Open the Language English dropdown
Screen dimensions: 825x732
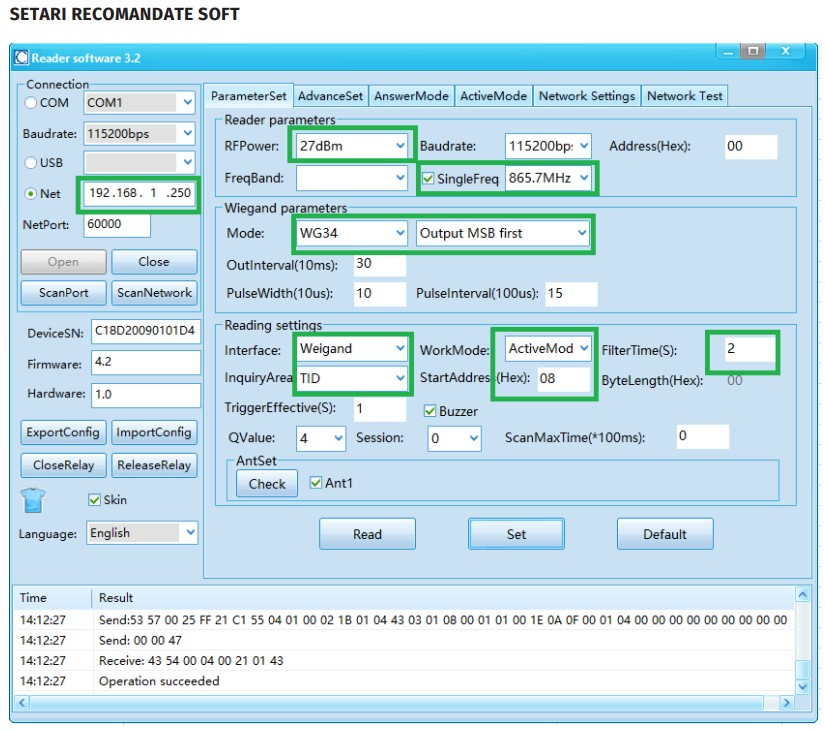coord(142,533)
